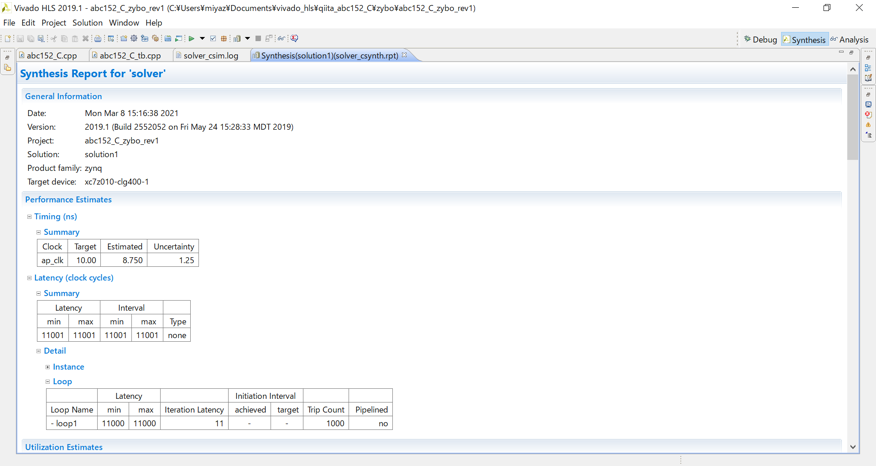
Task: Minimize the editor area
Action: (841, 51)
